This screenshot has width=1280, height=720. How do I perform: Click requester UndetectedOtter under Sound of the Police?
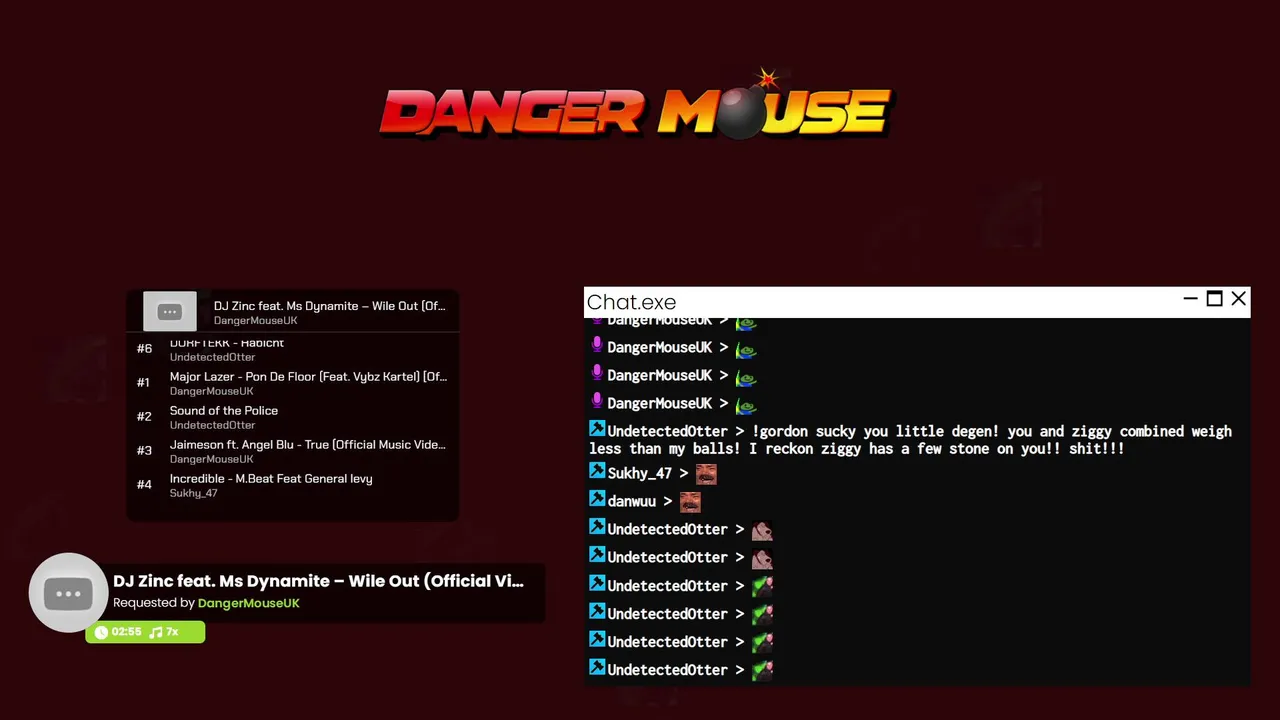pyautogui.click(x=212, y=425)
